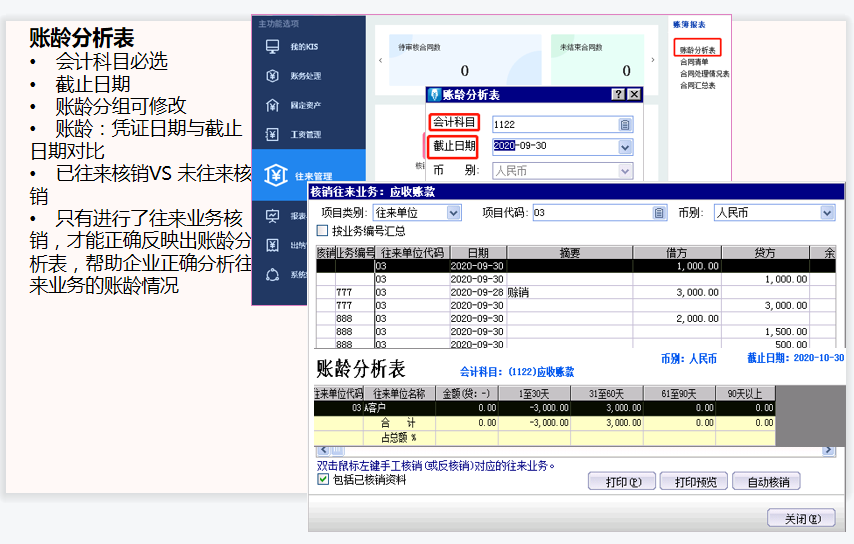This screenshot has width=854, height=544.
Task: Open the 币别 dropdown in 账龄分析表 dialog
Action: click(625, 171)
